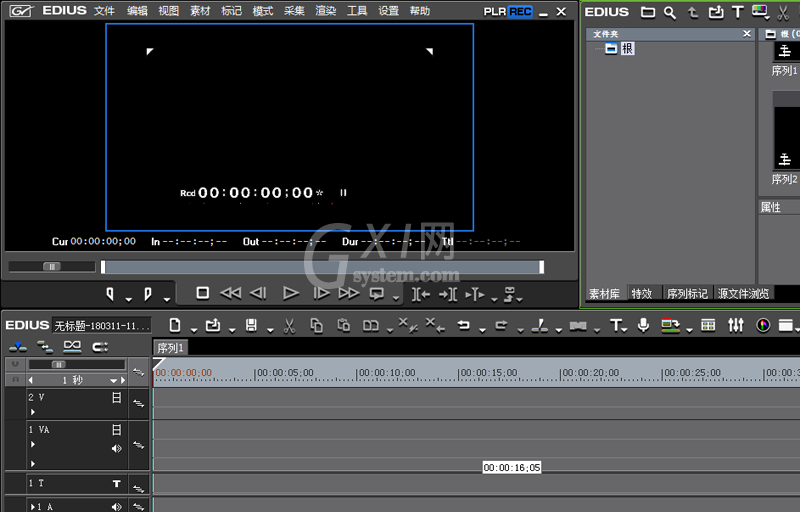Toggle the bin window grid icon

708,325
